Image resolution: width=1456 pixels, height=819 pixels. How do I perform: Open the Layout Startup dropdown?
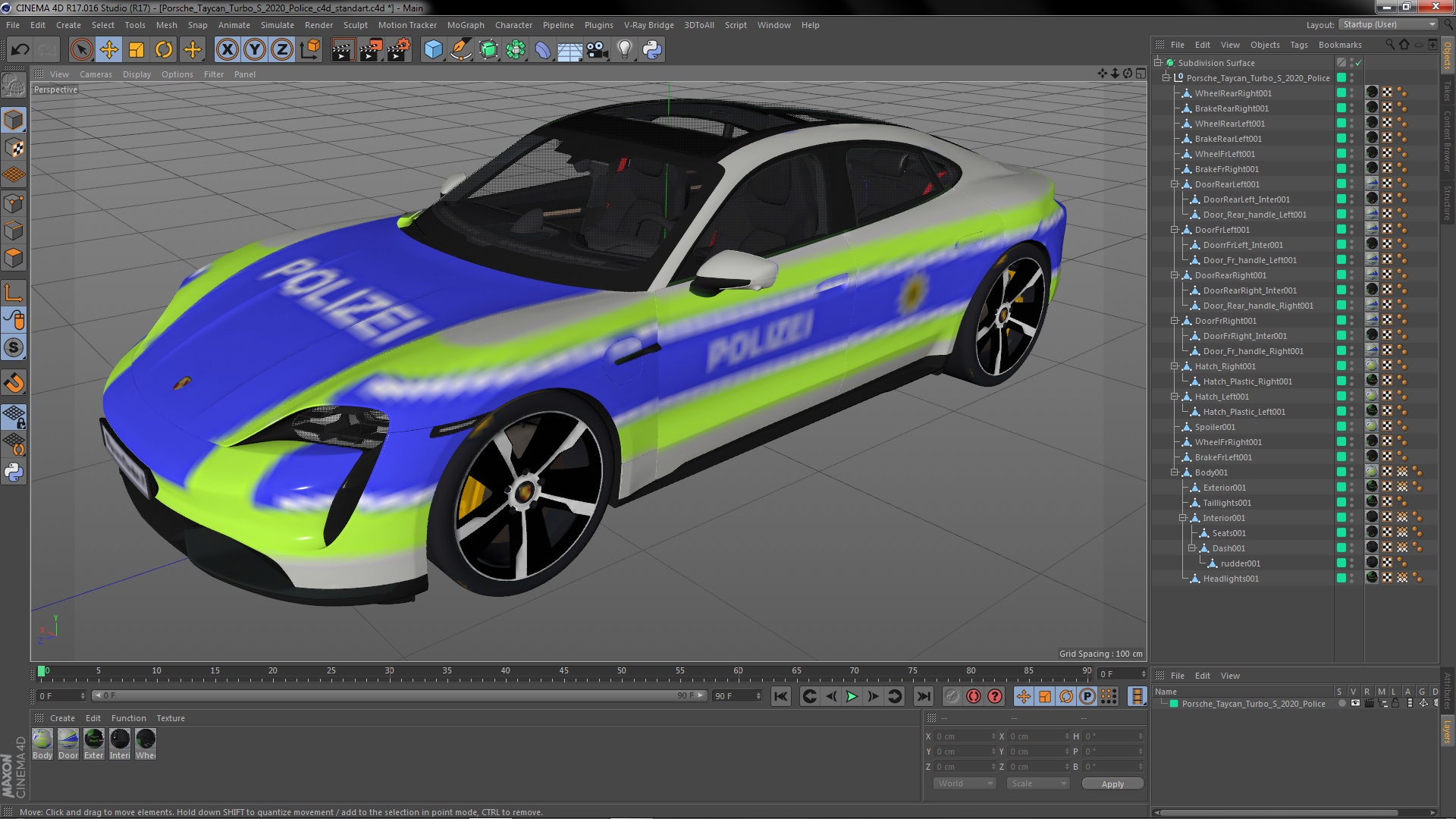click(x=1388, y=25)
